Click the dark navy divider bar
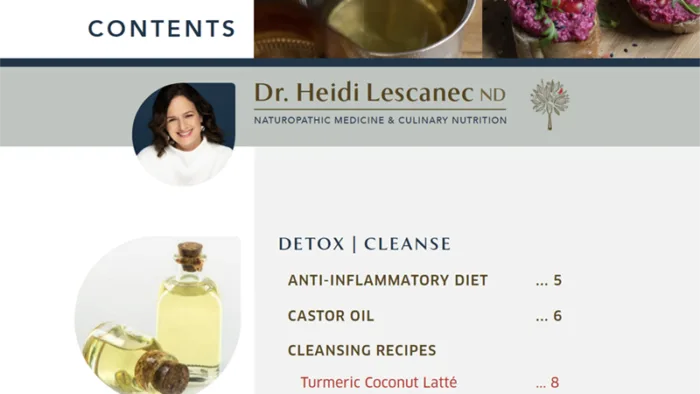Viewport: 700px width, 394px height. click(350, 62)
